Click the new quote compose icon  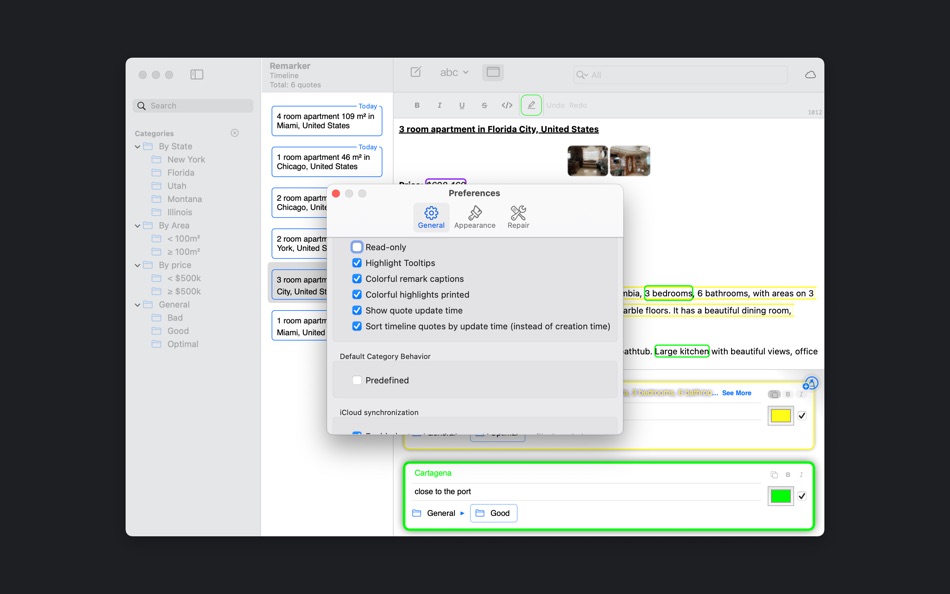(416, 72)
